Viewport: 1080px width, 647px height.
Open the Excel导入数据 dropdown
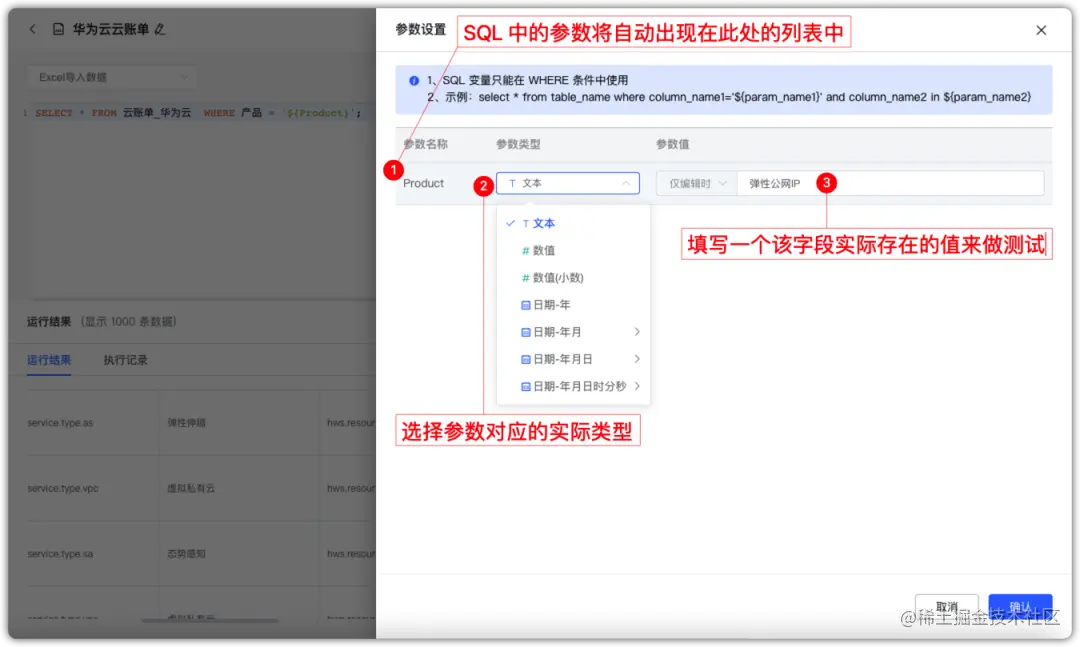click(112, 77)
